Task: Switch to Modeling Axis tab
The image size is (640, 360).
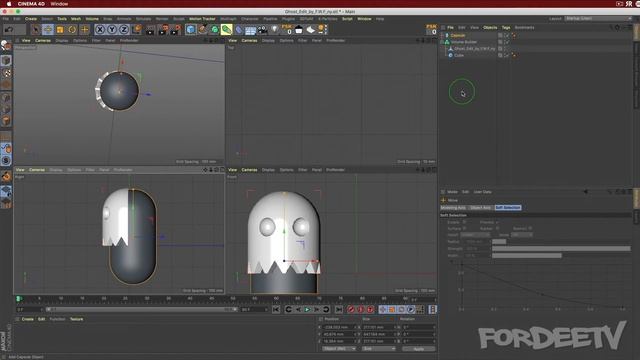Action: click(453, 208)
